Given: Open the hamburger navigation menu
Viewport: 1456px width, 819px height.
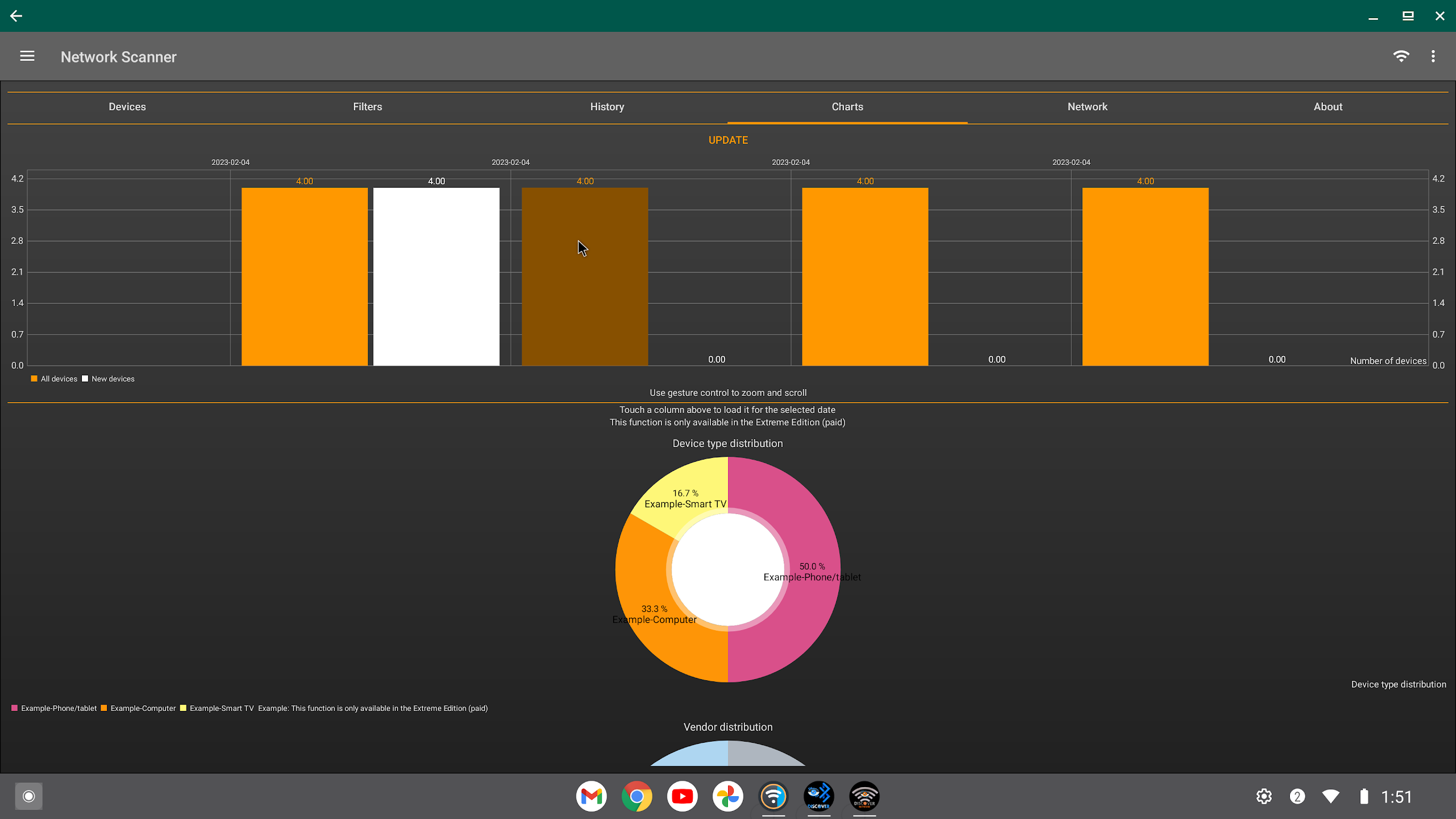Looking at the screenshot, I should pyautogui.click(x=27, y=56).
